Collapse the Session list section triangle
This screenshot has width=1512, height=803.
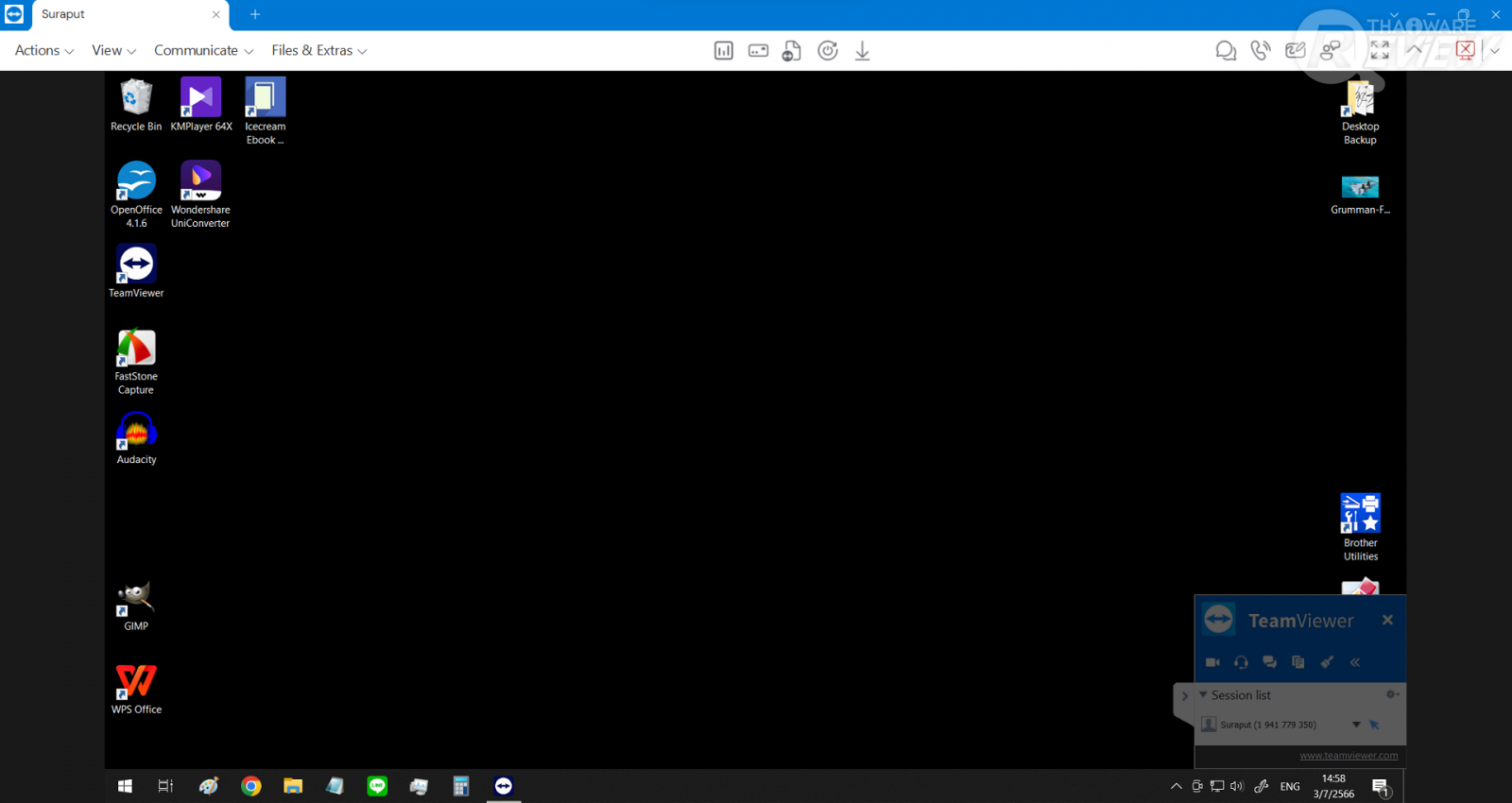click(x=1203, y=694)
